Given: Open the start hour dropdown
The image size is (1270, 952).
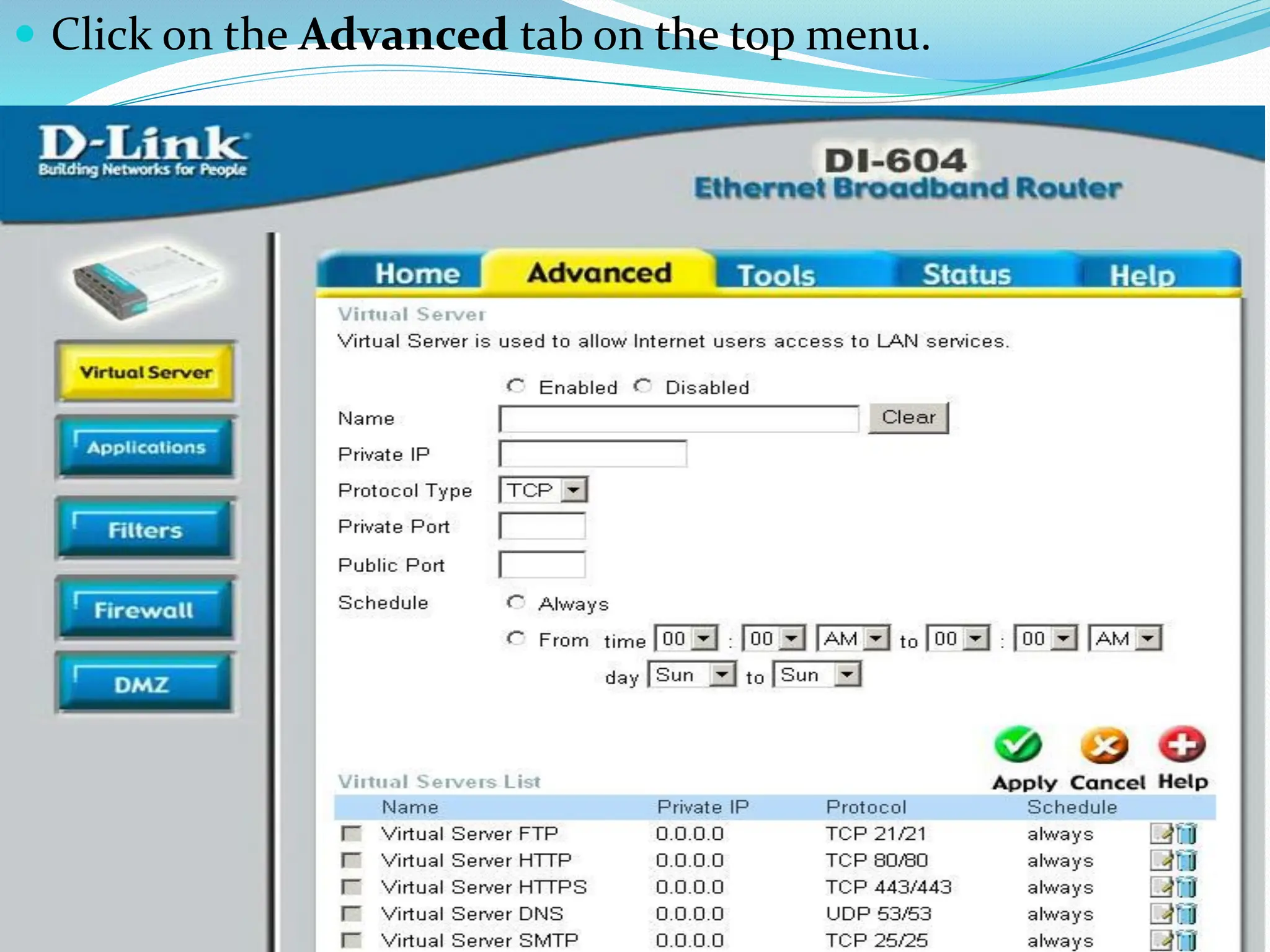Looking at the screenshot, I should tap(686, 638).
